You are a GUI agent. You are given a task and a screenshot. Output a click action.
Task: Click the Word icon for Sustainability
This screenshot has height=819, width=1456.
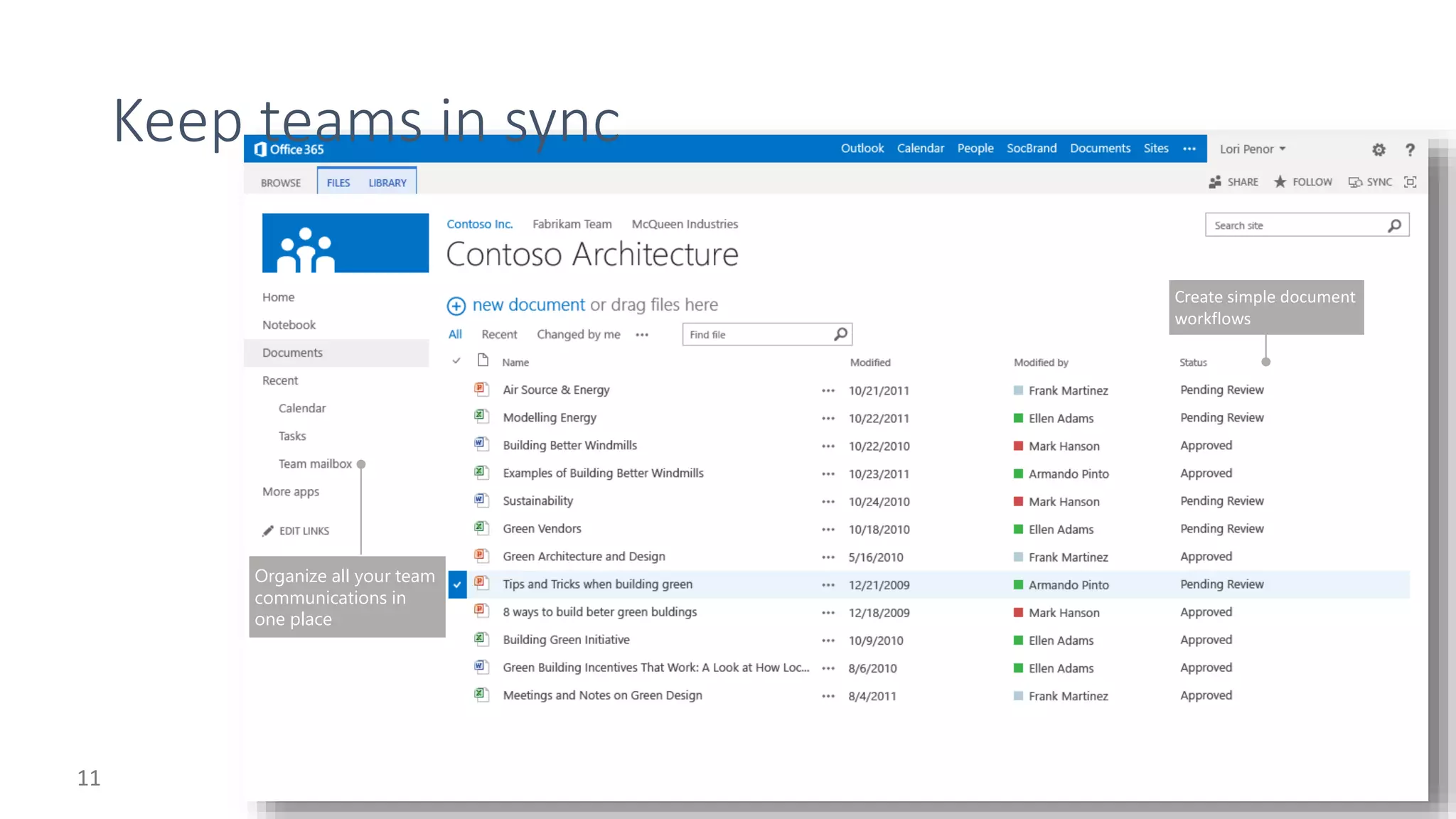coord(481,500)
